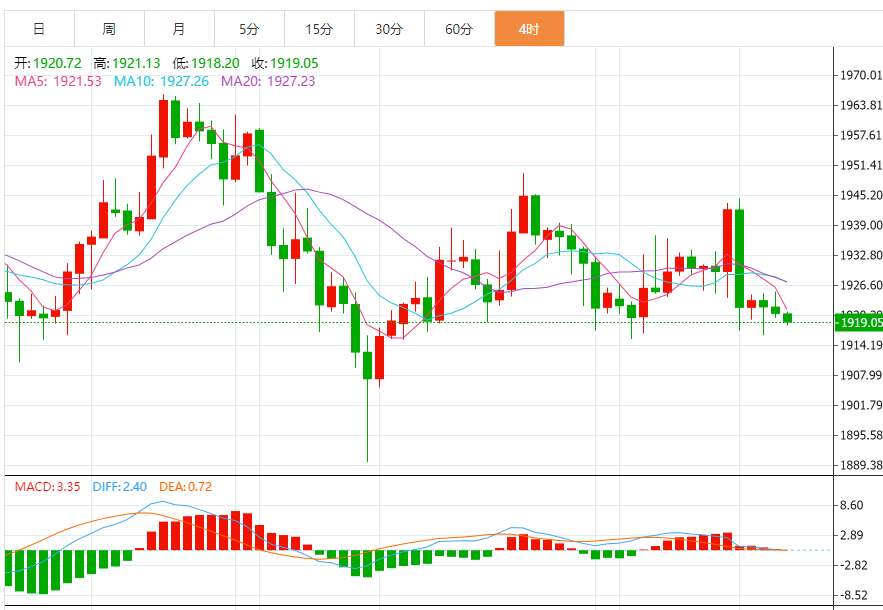Click the high price value 高:1921.13
Screen dimensions: 883x610
point(127,63)
